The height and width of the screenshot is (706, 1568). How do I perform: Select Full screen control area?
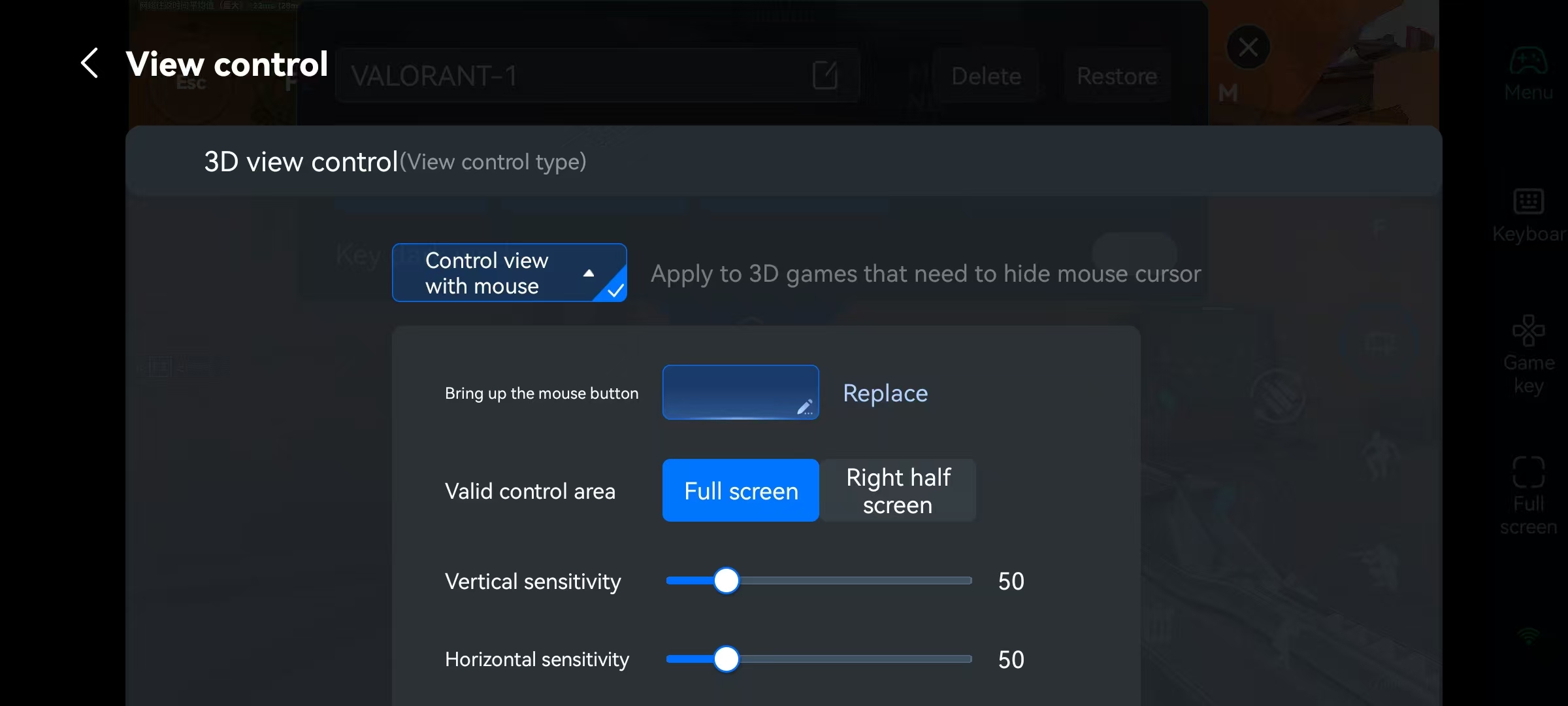point(740,490)
